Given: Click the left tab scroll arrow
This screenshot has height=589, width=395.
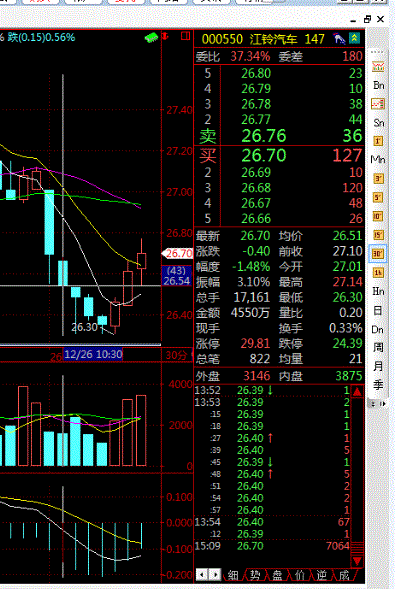Looking at the screenshot, I should coord(202,574).
